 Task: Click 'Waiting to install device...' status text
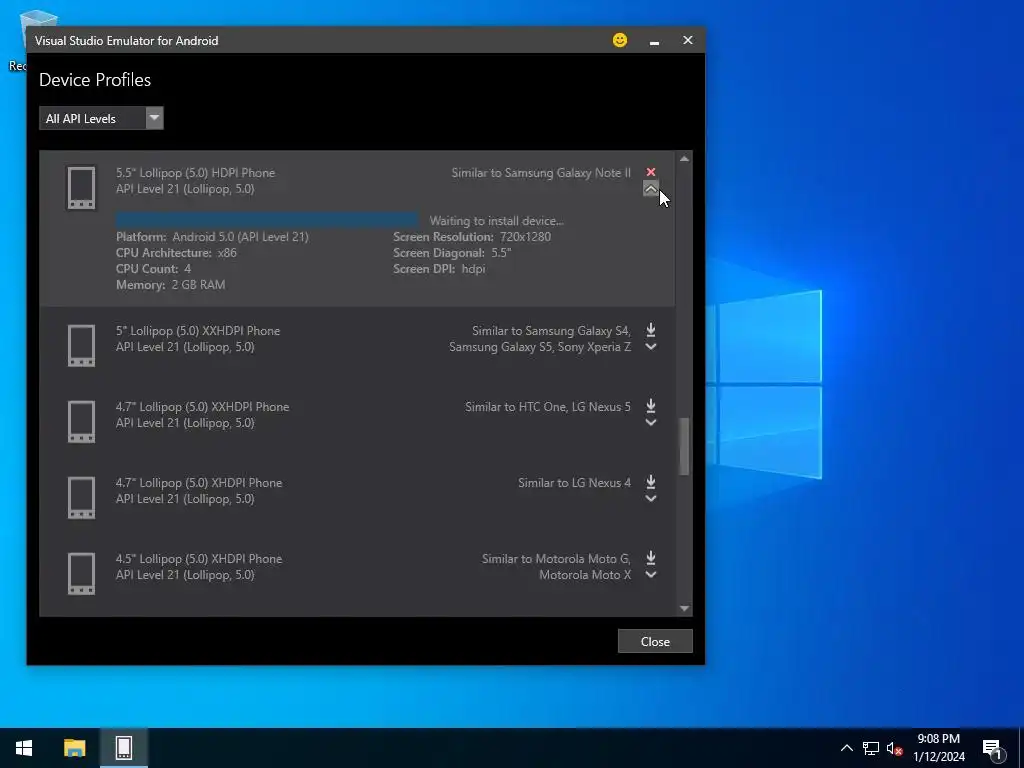496,221
